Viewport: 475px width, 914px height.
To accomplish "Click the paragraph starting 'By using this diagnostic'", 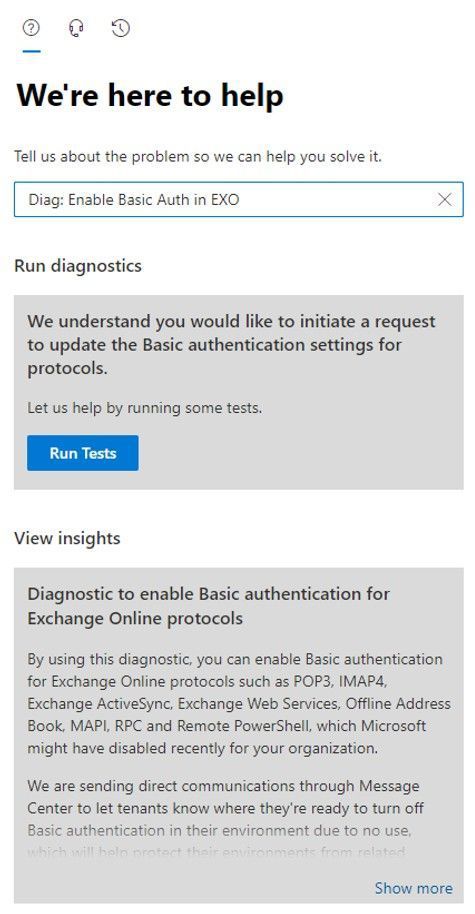I will point(239,704).
